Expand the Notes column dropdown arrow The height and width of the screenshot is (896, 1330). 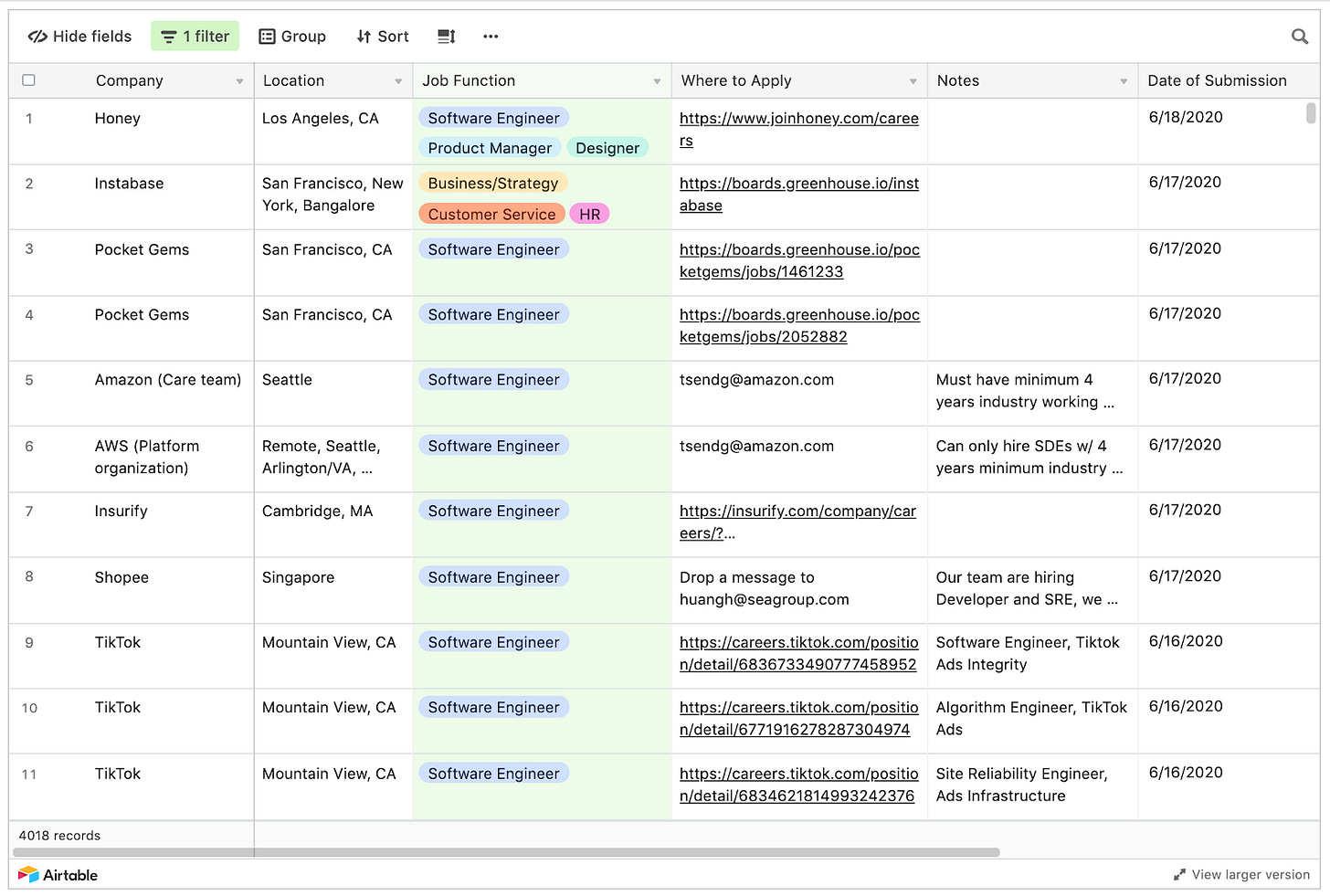click(x=1124, y=81)
